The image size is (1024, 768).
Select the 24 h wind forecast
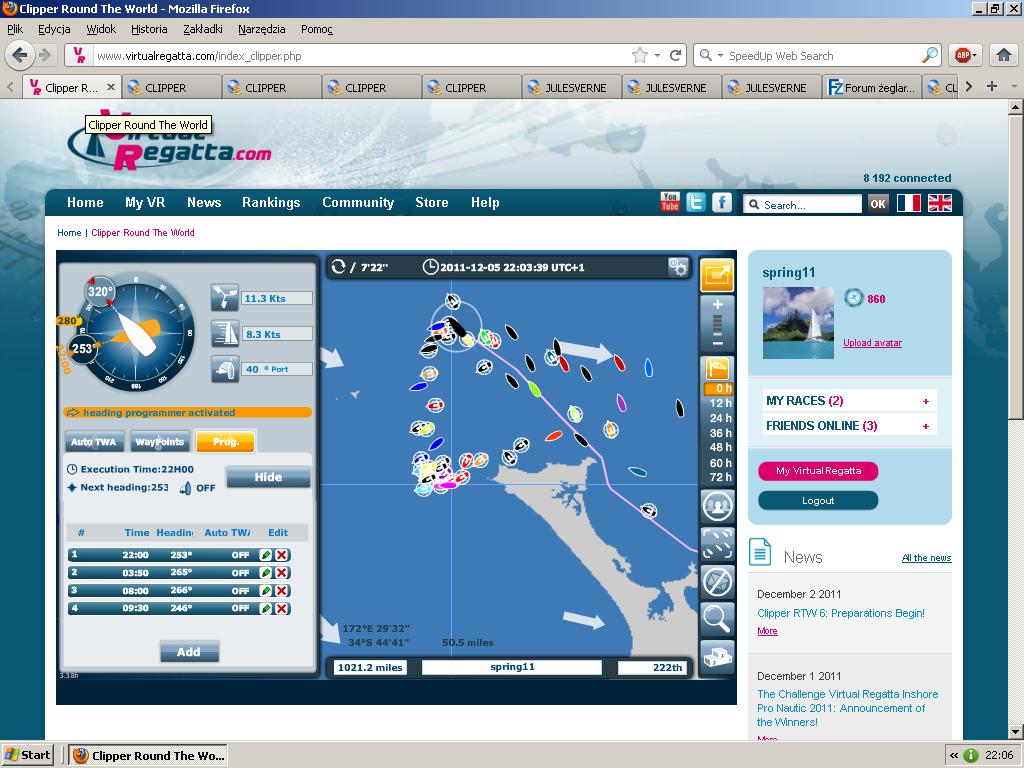720,418
